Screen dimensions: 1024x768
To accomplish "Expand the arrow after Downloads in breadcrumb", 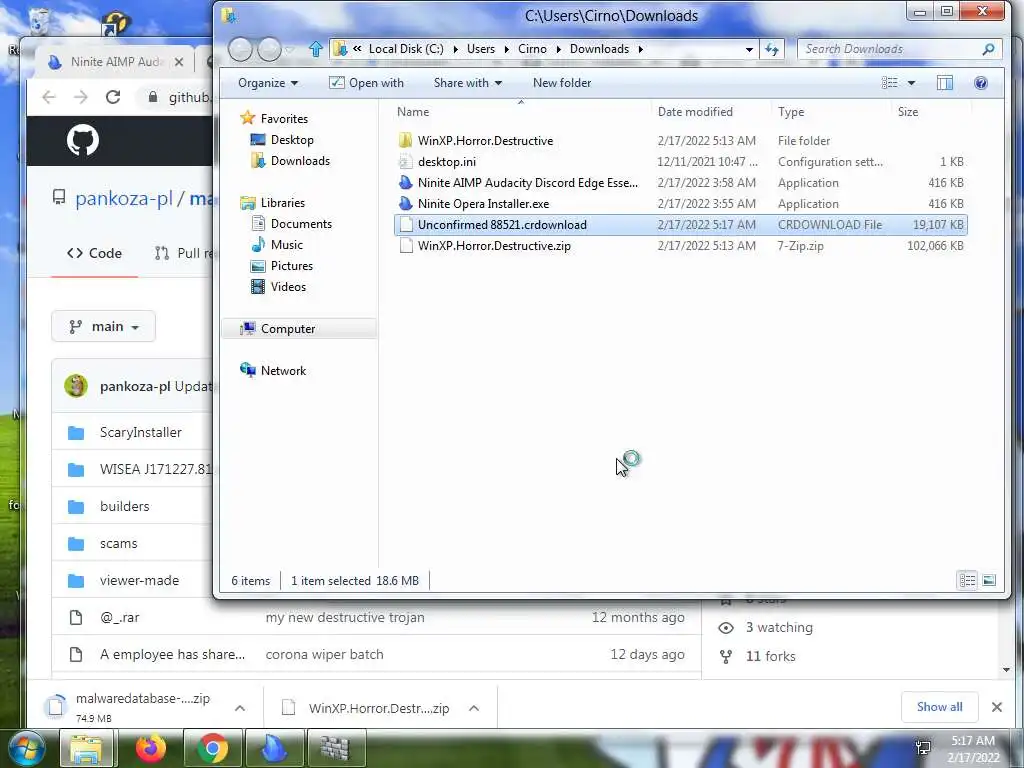I will click(641, 49).
